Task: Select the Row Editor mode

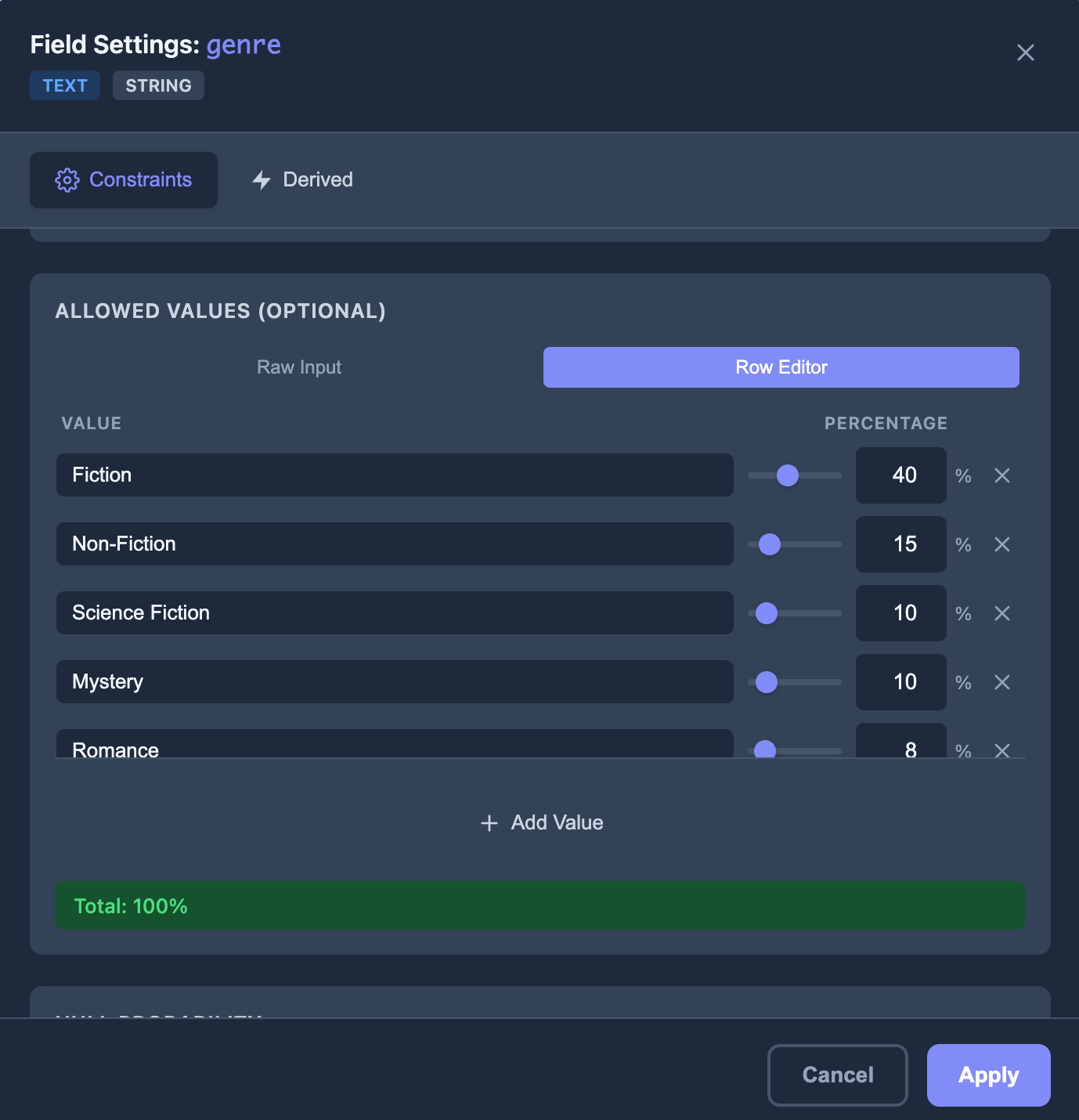Action: click(x=781, y=367)
